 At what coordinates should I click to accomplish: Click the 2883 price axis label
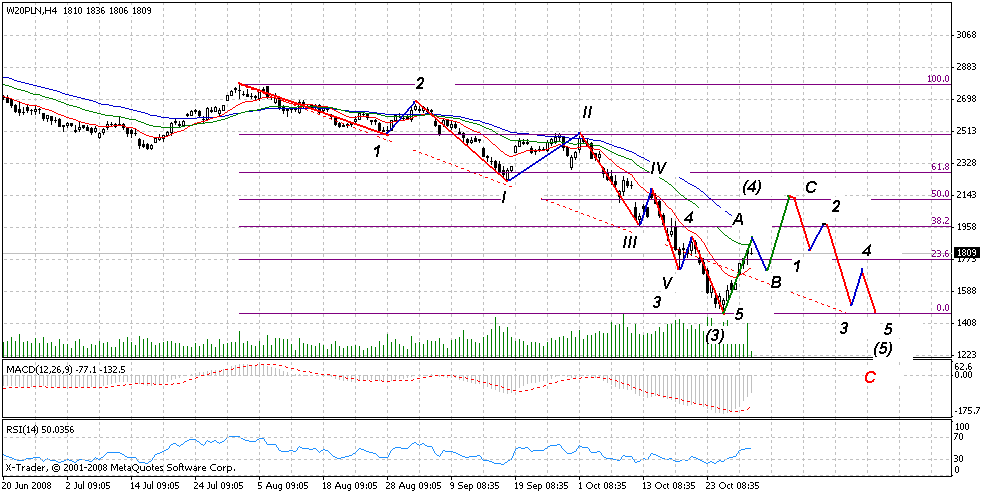tap(966, 66)
